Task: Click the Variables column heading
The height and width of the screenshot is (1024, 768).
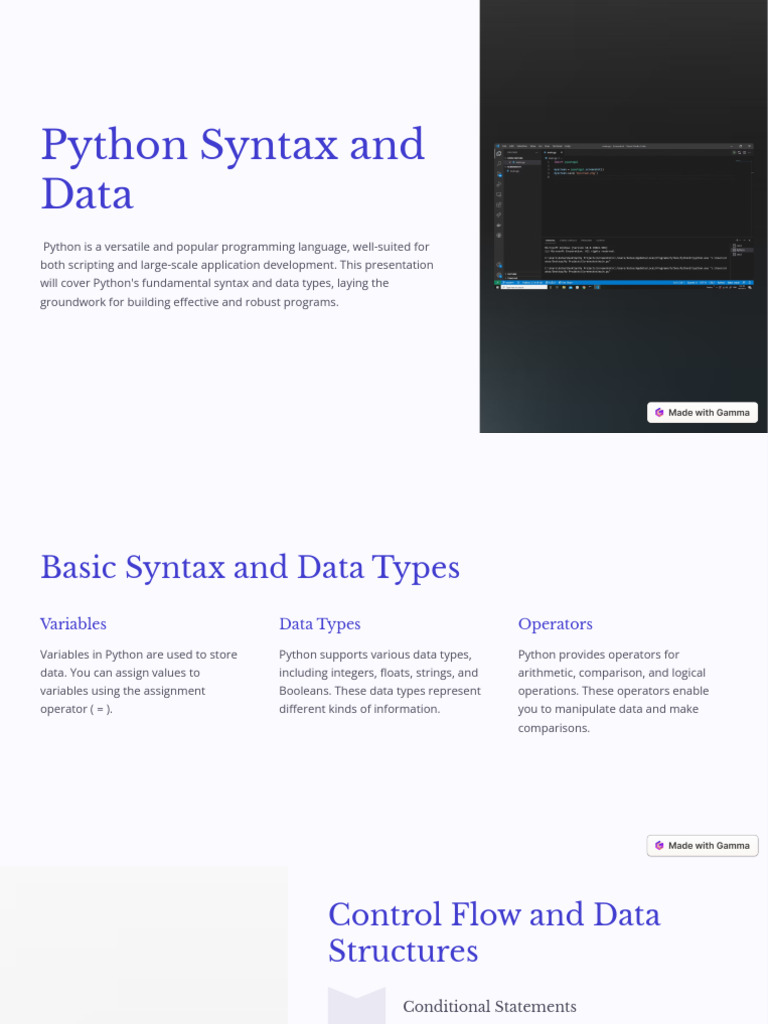Action: (73, 623)
